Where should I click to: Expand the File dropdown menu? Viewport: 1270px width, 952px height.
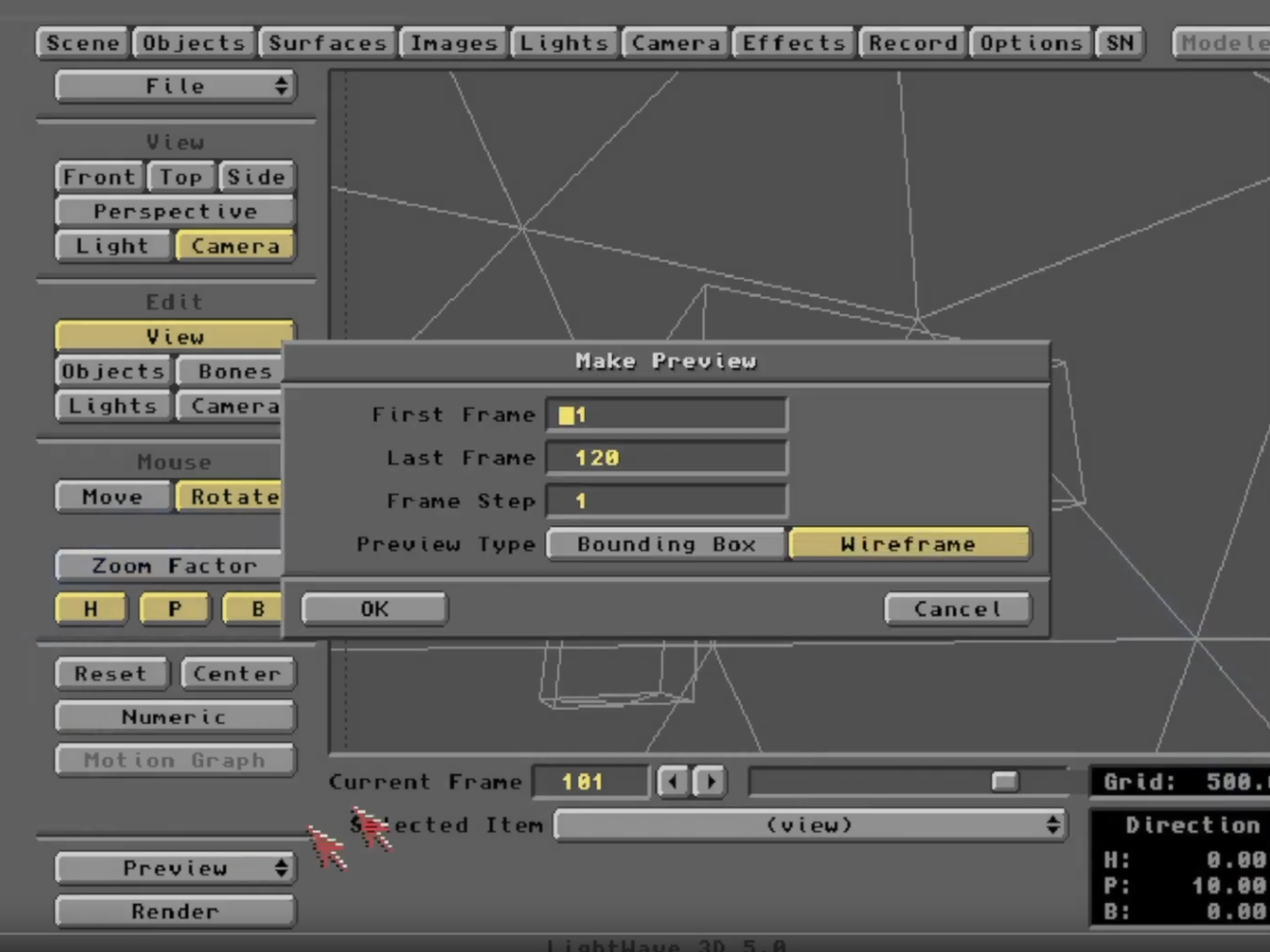(175, 87)
